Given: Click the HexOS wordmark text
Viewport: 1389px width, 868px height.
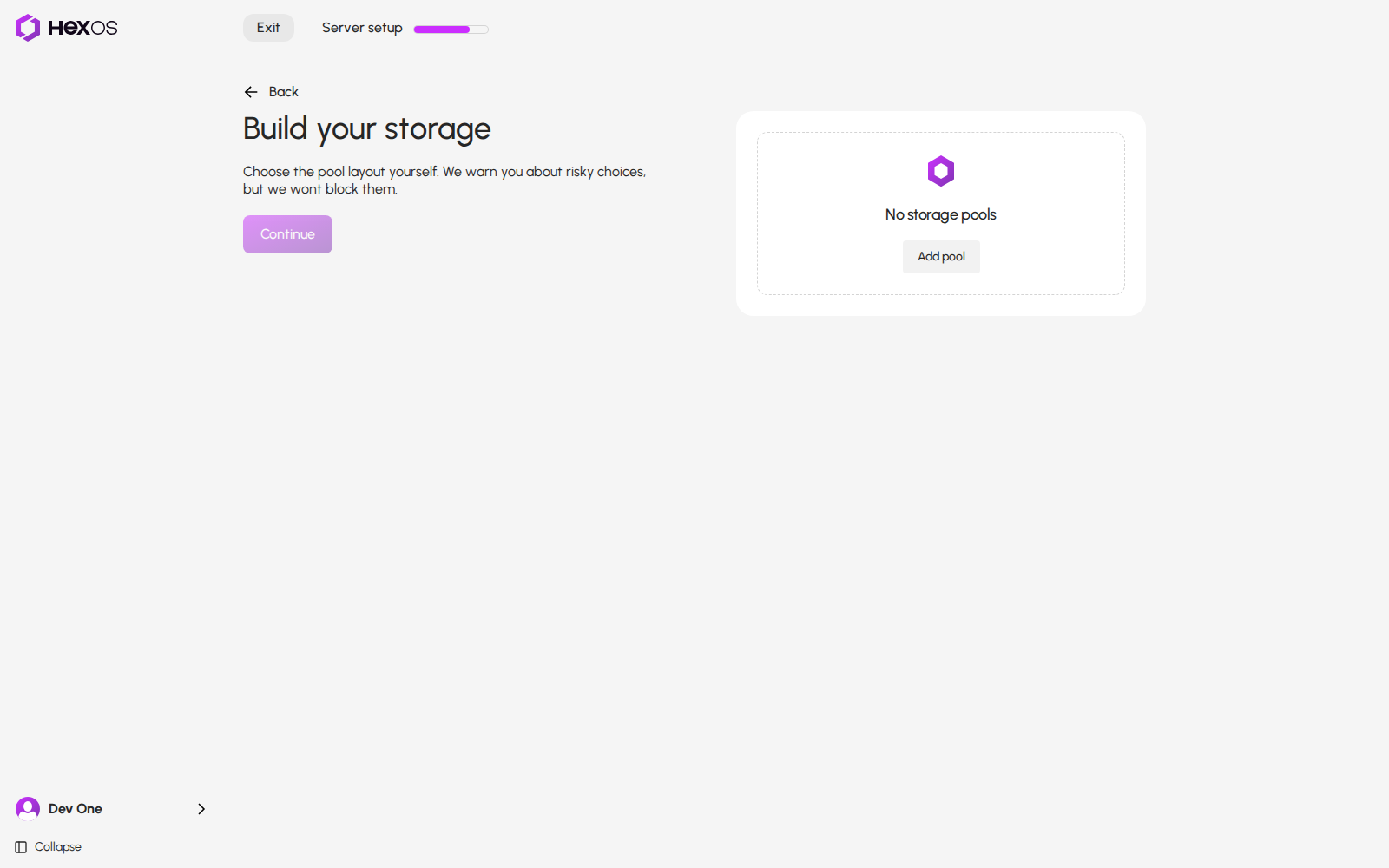Looking at the screenshot, I should tap(82, 28).
